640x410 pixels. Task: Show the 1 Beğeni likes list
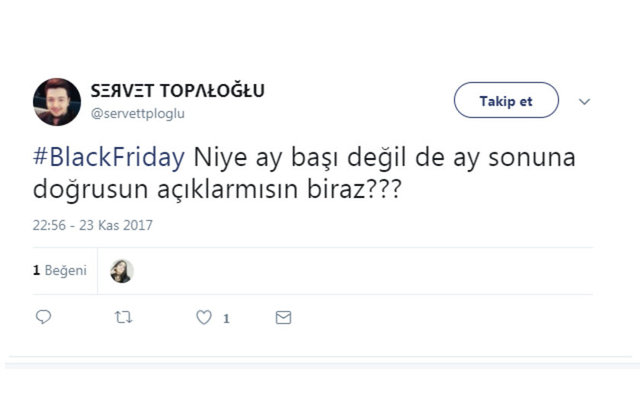click(59, 270)
